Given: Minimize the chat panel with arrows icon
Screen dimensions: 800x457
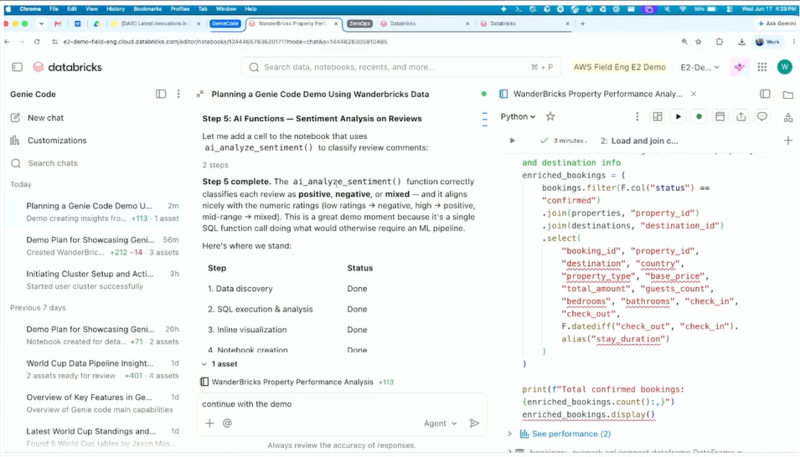Looking at the screenshot, I should point(200,94).
